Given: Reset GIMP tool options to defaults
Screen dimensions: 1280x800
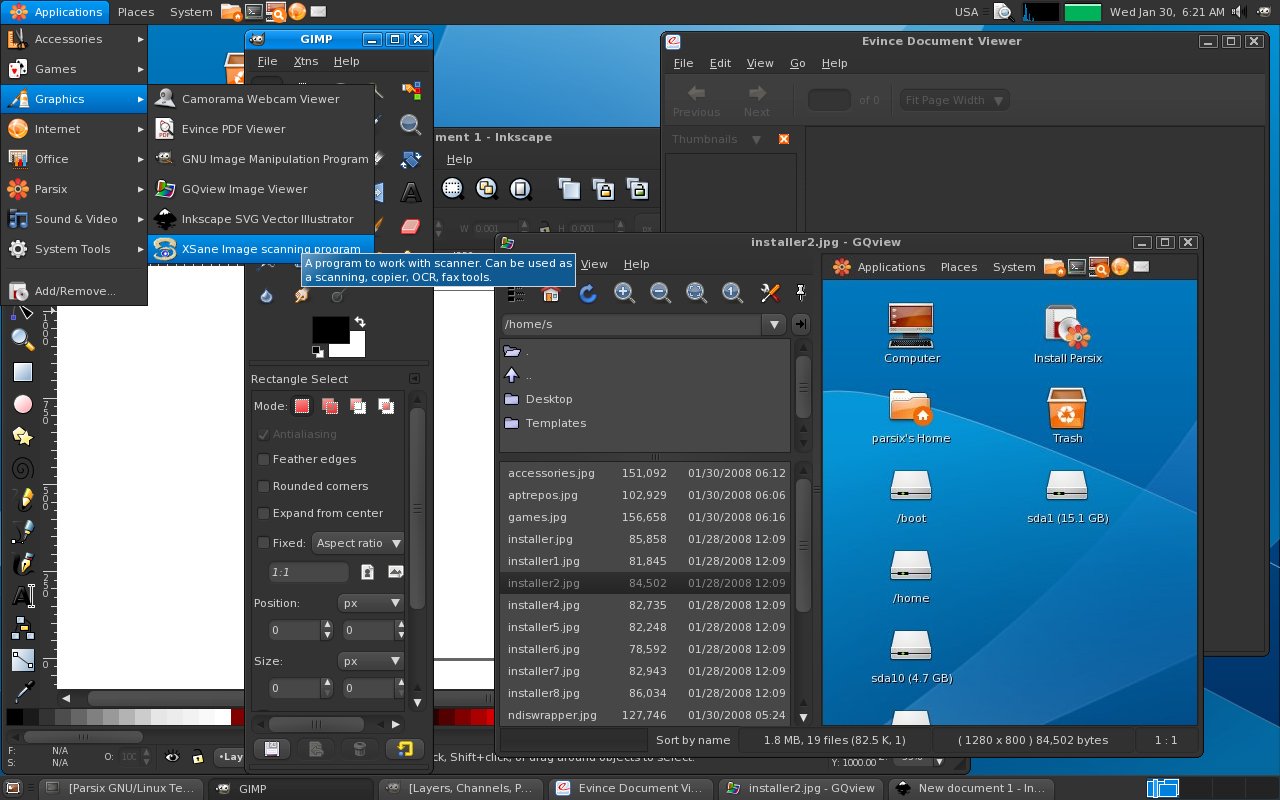Looking at the screenshot, I should pyautogui.click(x=404, y=749).
